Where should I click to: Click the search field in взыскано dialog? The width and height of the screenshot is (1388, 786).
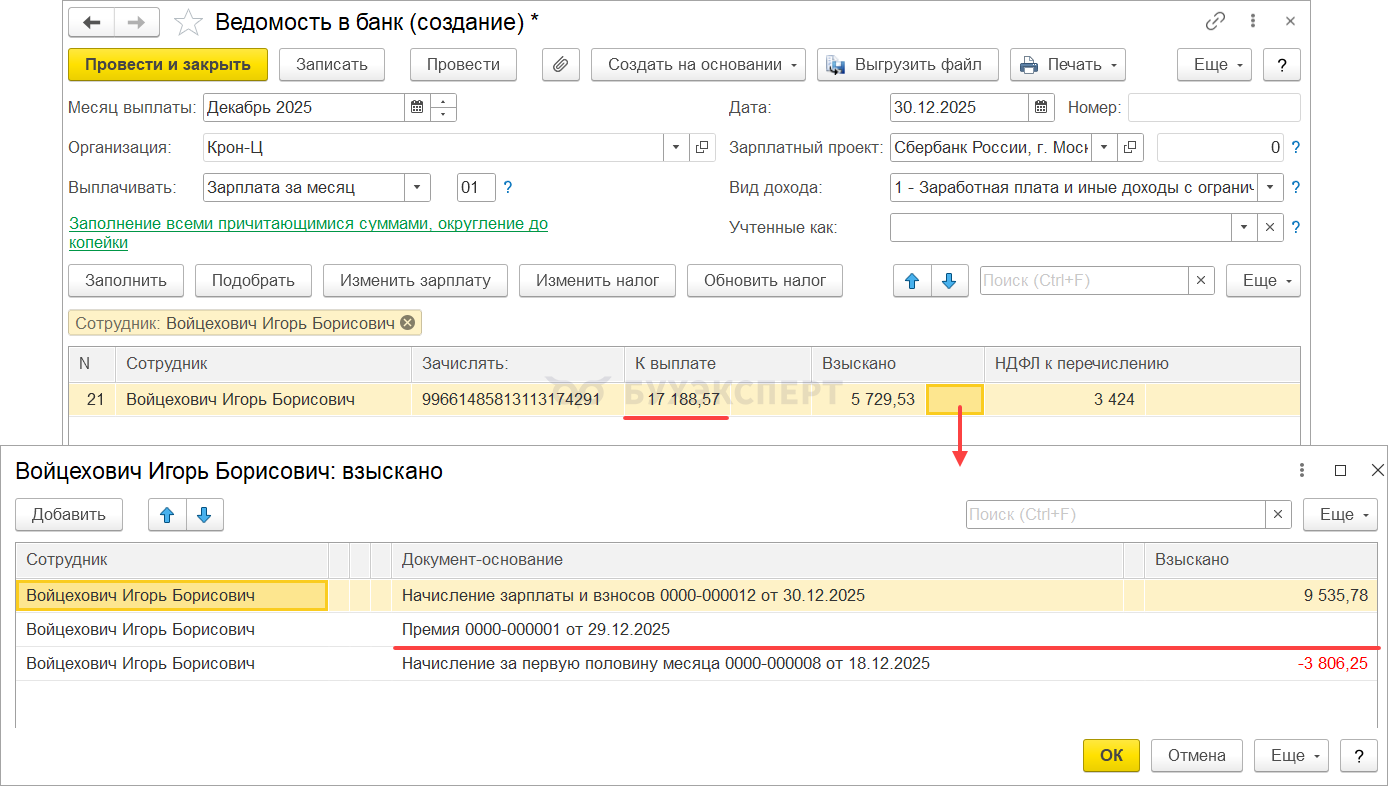(x=1116, y=515)
